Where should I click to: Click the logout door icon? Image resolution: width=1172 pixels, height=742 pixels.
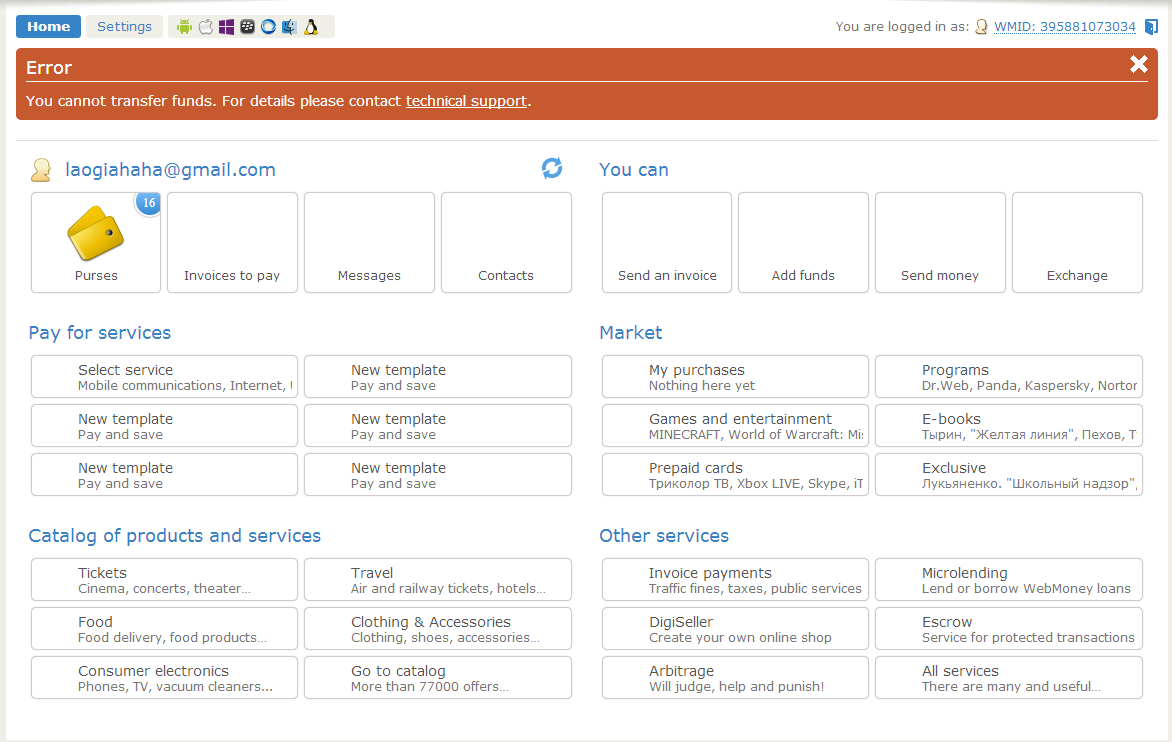tap(1151, 27)
